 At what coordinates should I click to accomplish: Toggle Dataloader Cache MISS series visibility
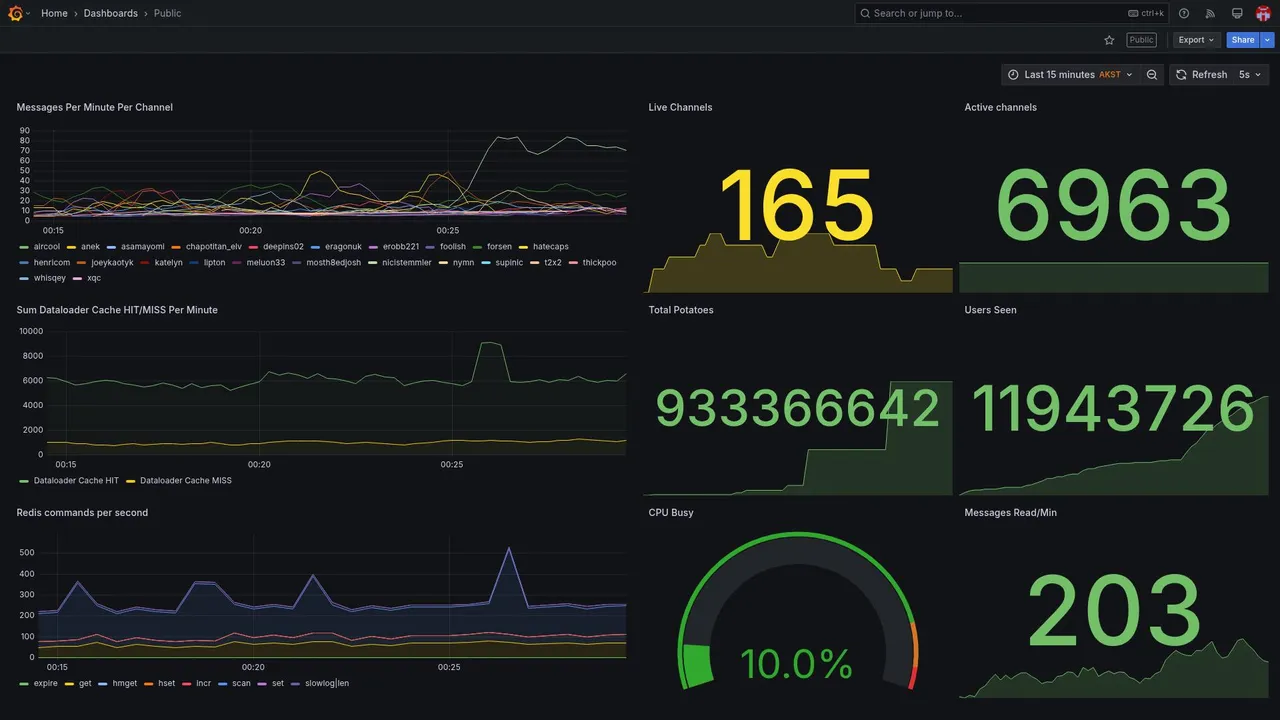click(x=186, y=481)
